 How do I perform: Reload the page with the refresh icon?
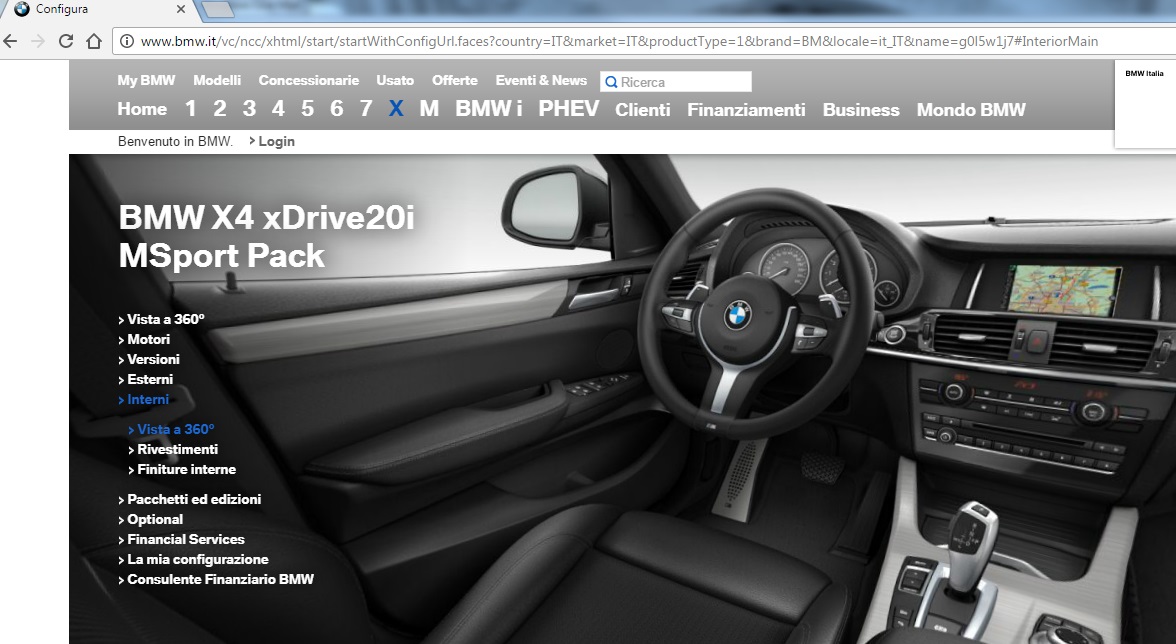point(66,41)
